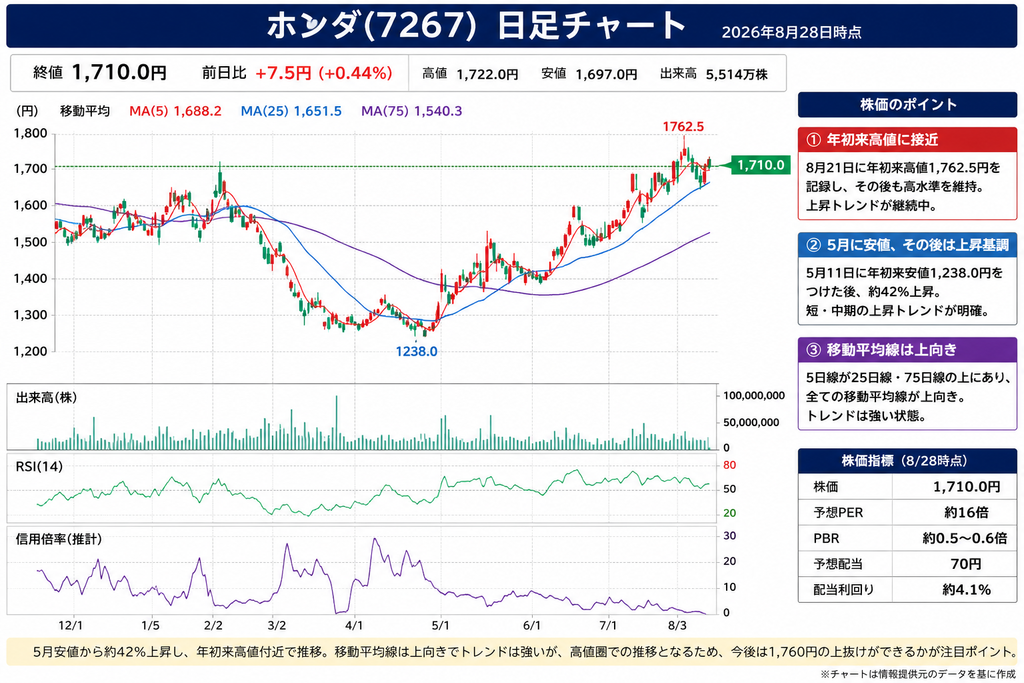
Task: Click the 上昇トレンドが継続中。 sentence
Action: [872, 206]
